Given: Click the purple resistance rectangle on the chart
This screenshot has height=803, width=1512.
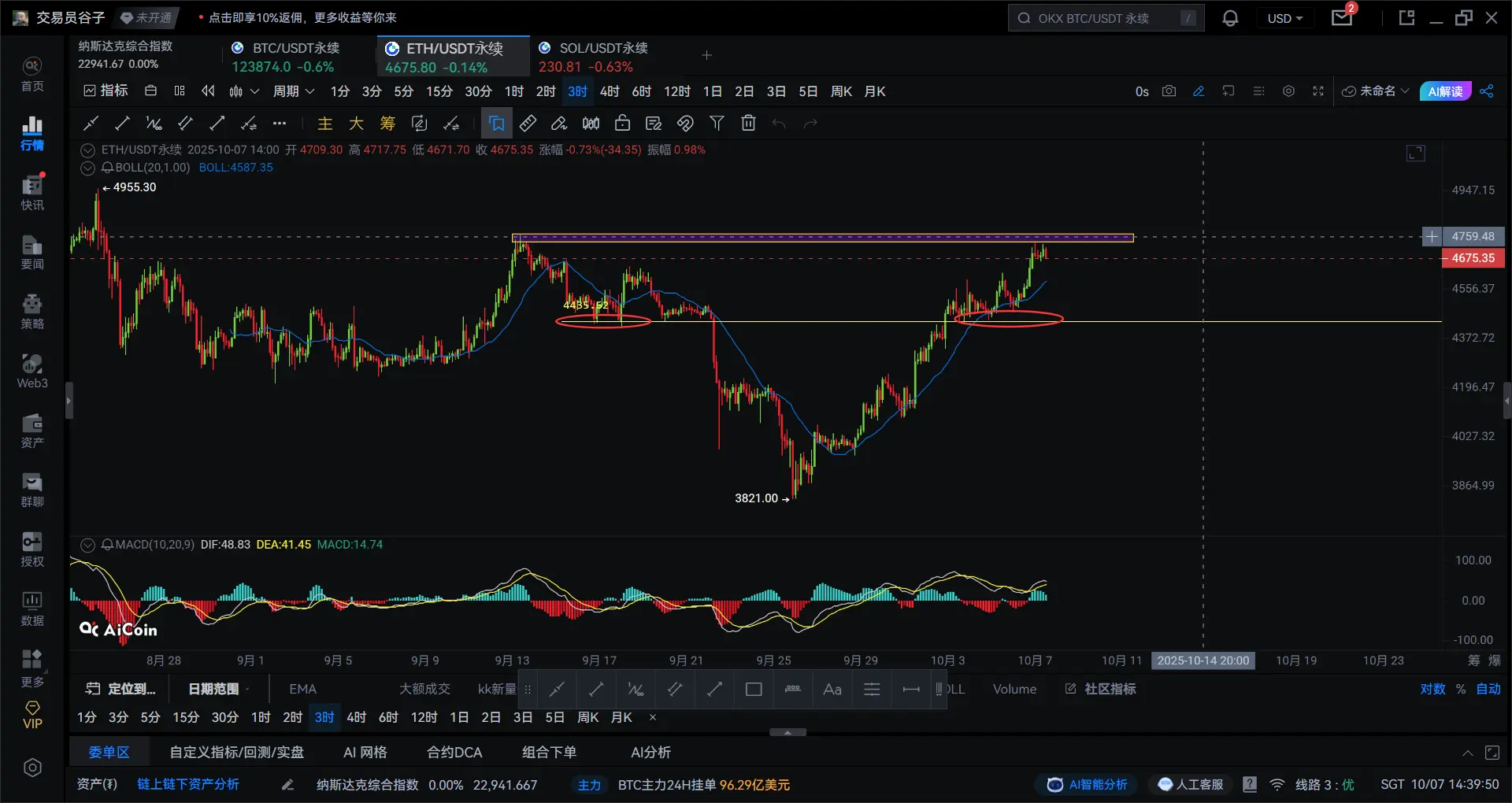Looking at the screenshot, I should click(823, 238).
